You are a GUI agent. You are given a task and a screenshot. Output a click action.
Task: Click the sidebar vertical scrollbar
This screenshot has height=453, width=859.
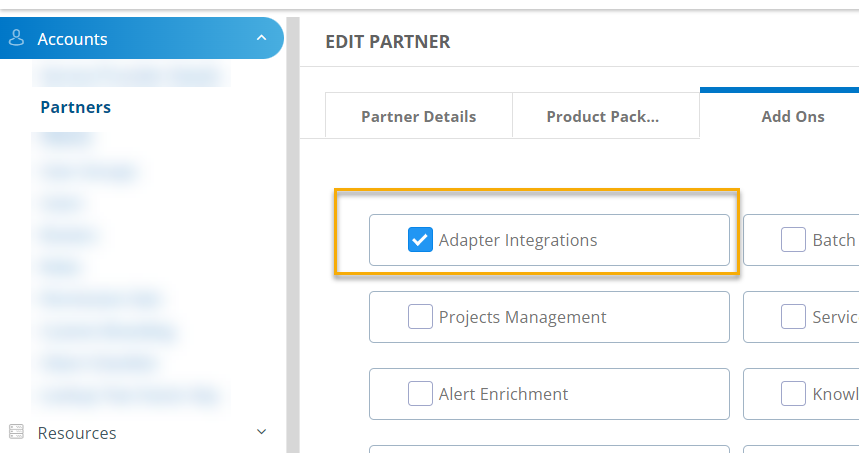click(x=293, y=235)
